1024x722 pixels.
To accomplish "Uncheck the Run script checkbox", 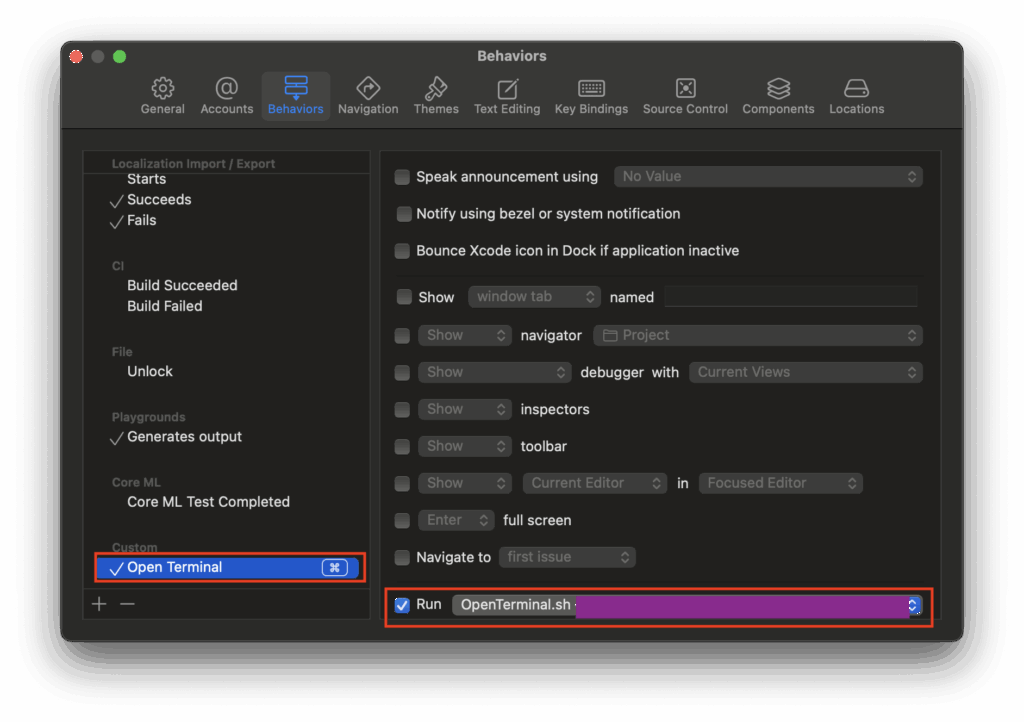I will click(x=402, y=605).
